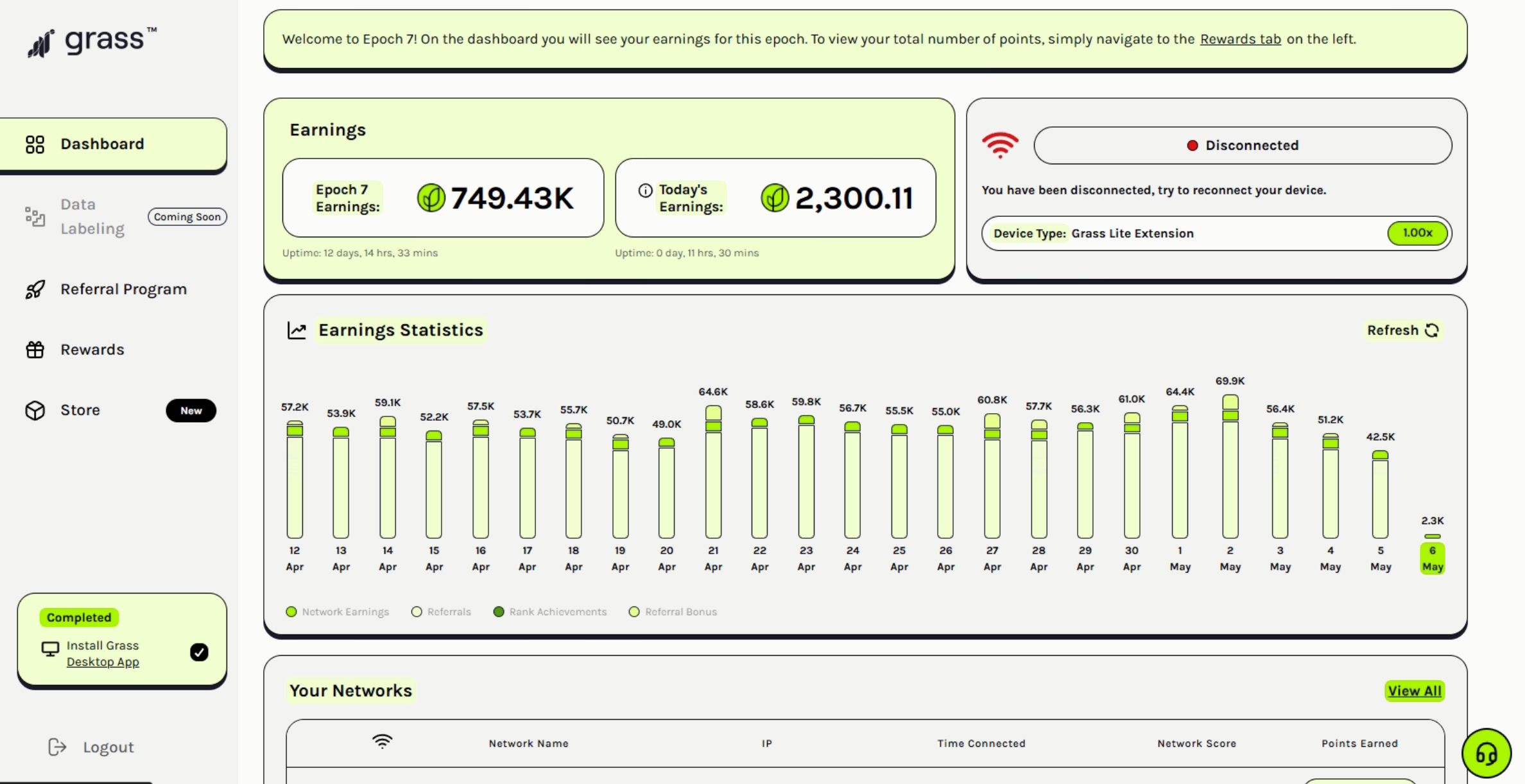Click the red Wi-Fi connection icon
This screenshot has height=784, width=1525.
1000,145
